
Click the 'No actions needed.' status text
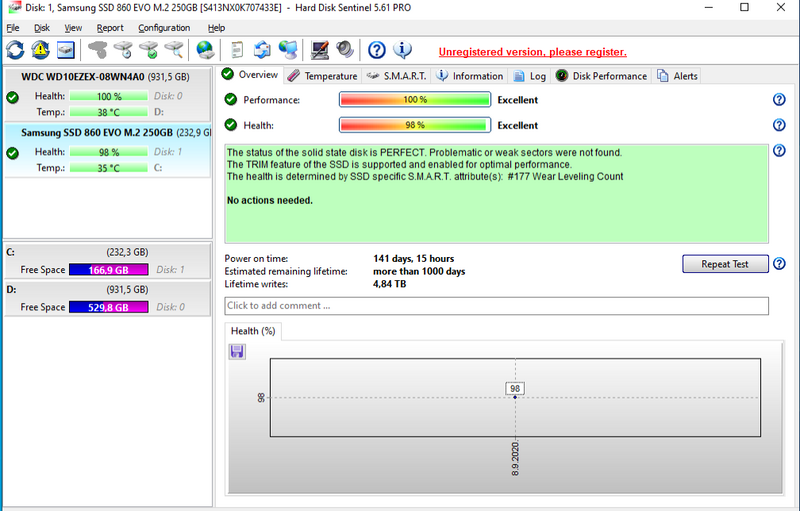[x=269, y=200]
